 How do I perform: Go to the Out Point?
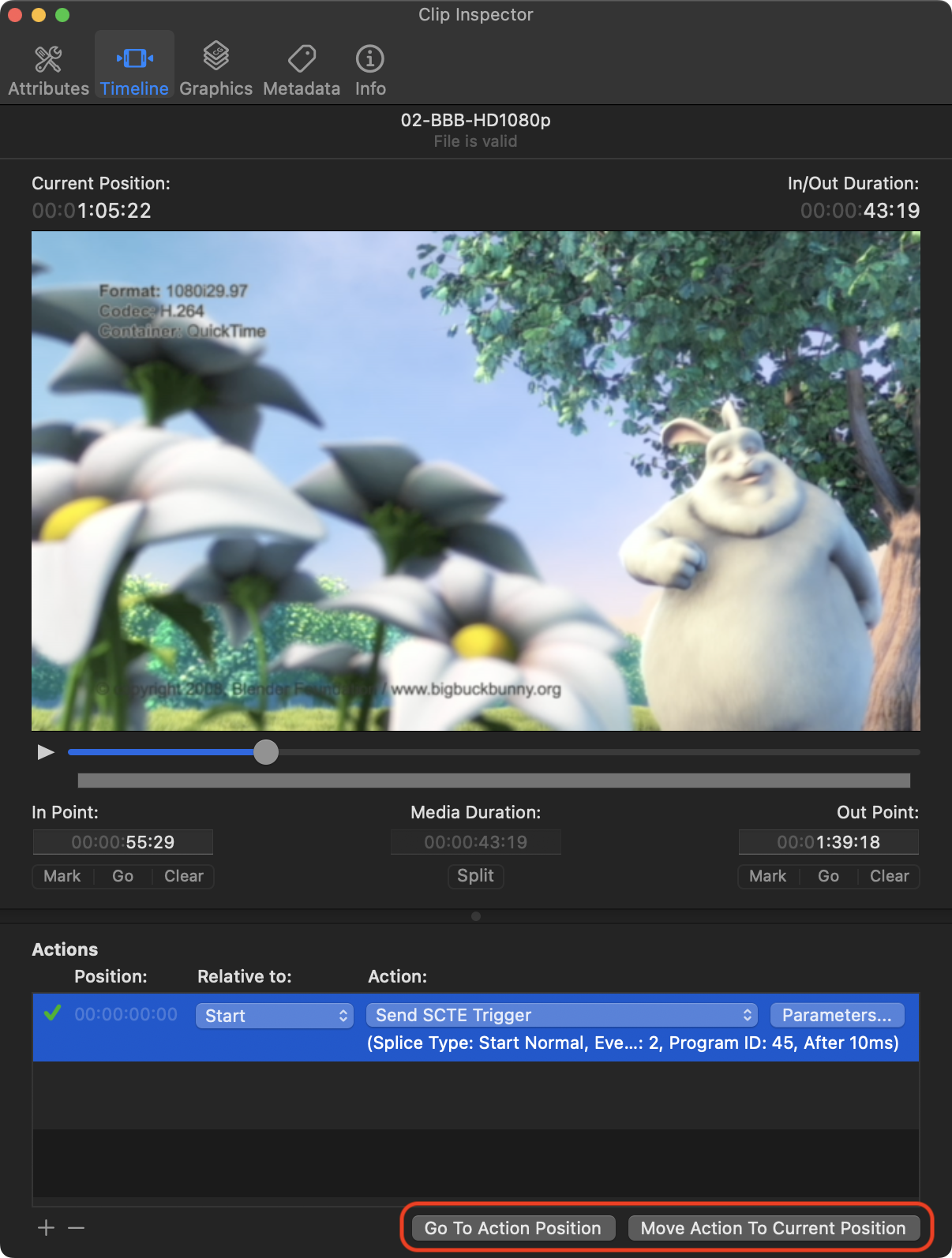pyautogui.click(x=828, y=876)
